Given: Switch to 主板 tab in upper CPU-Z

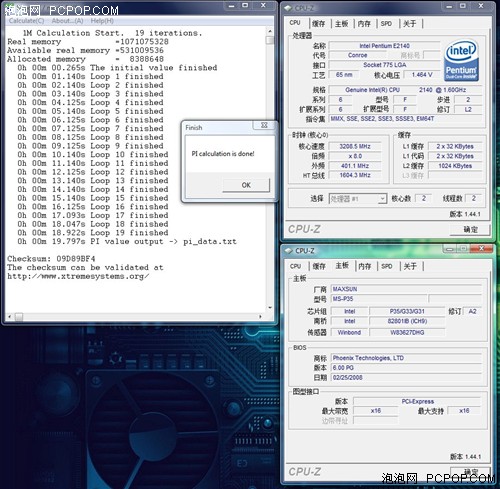Looking at the screenshot, I should (x=342, y=23).
